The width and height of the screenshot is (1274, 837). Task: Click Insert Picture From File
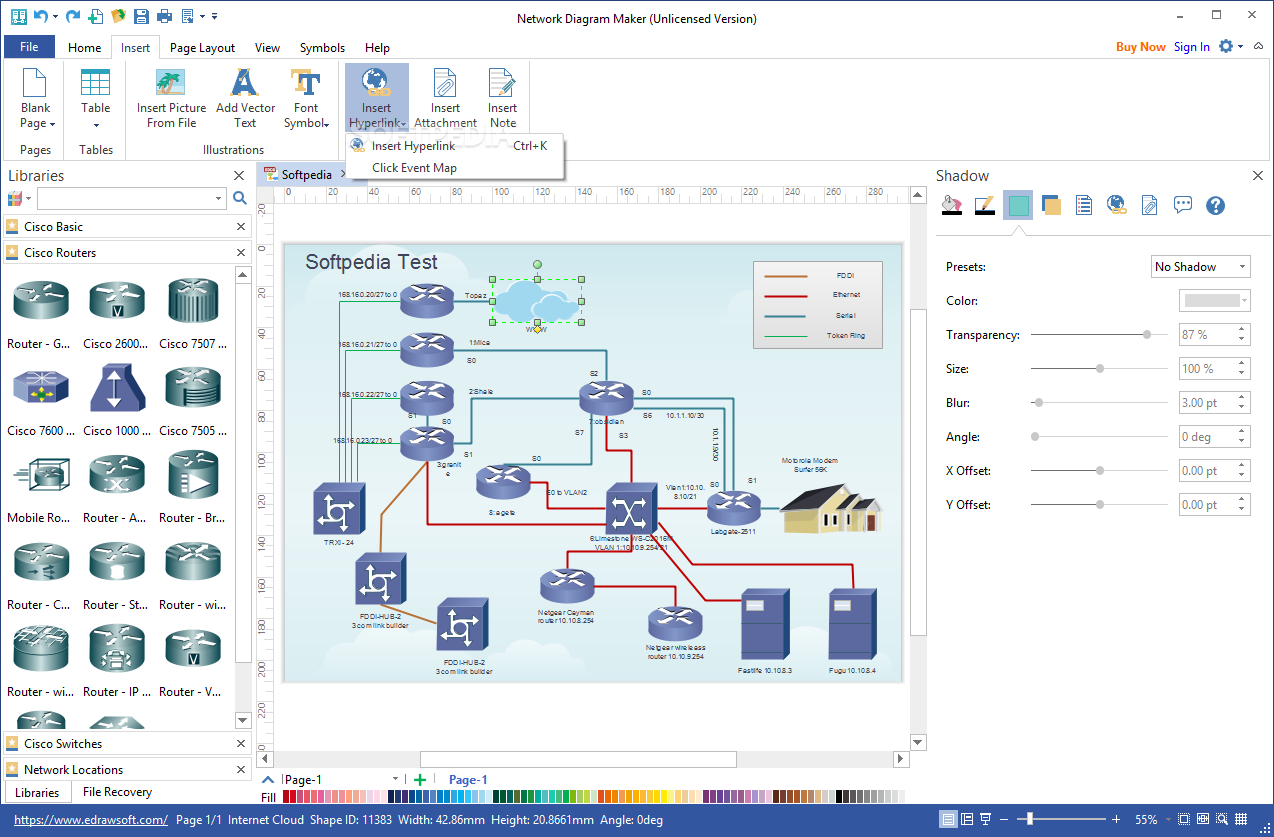(x=172, y=98)
